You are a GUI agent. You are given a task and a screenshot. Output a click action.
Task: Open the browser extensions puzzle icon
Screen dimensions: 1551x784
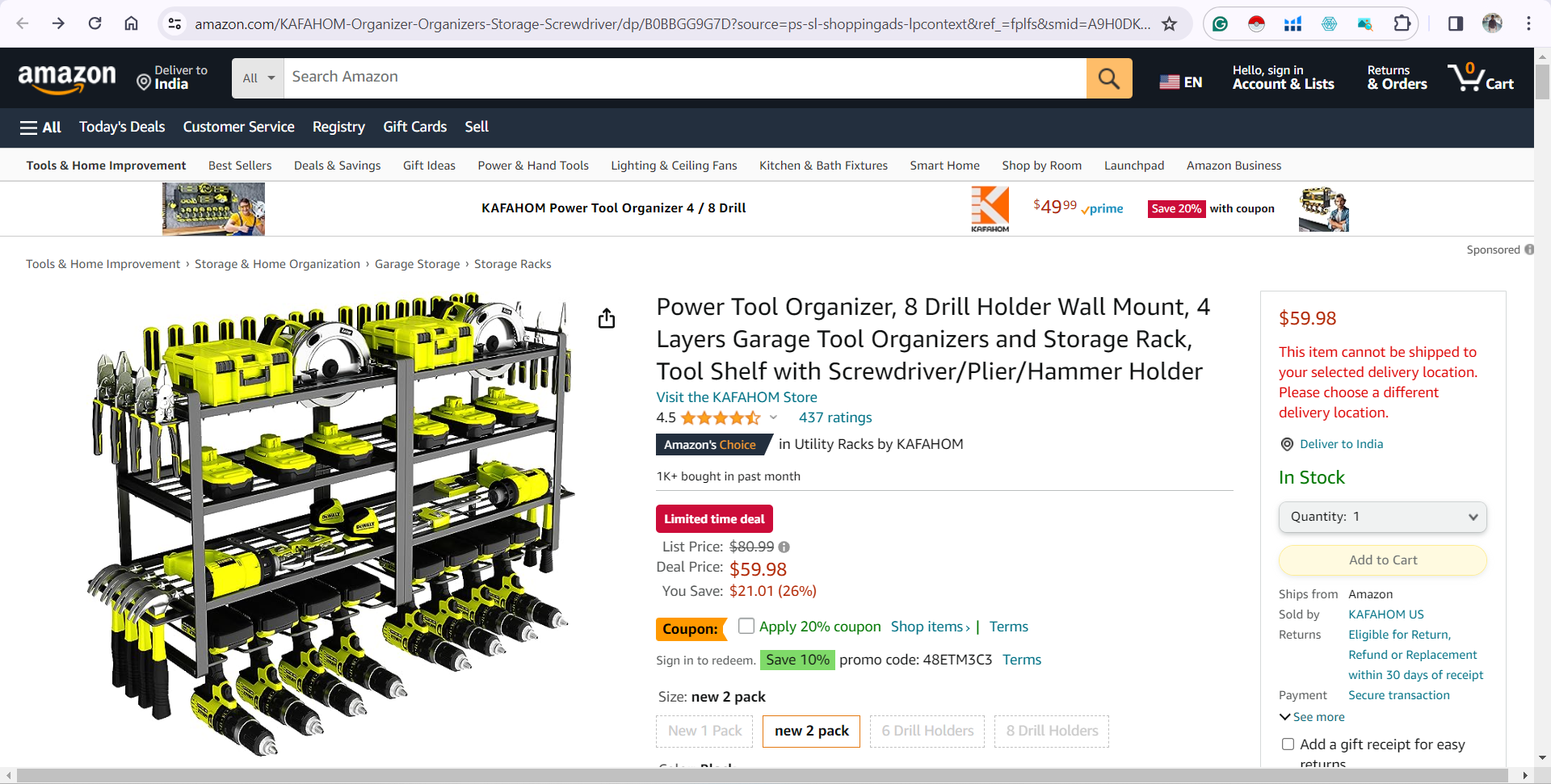point(1402,23)
